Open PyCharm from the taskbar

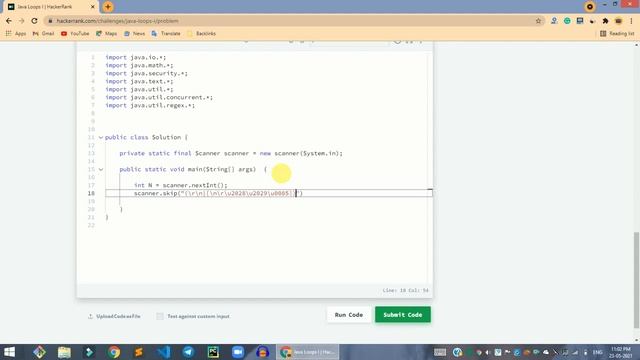[x=213, y=352]
